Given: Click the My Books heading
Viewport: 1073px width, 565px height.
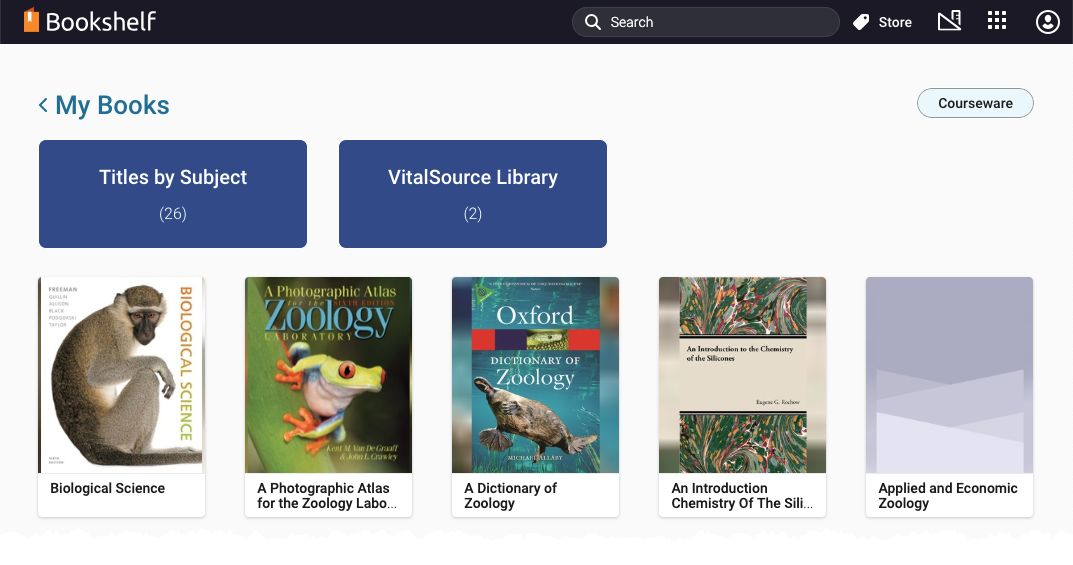Looking at the screenshot, I should (112, 105).
